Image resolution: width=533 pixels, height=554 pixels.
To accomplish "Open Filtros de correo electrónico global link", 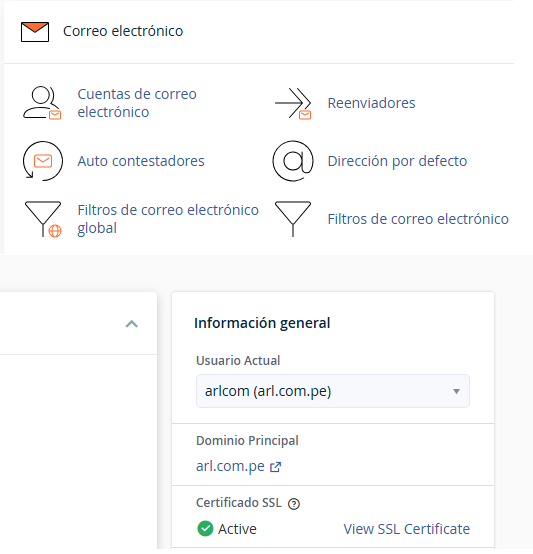I will pyautogui.click(x=168, y=219).
